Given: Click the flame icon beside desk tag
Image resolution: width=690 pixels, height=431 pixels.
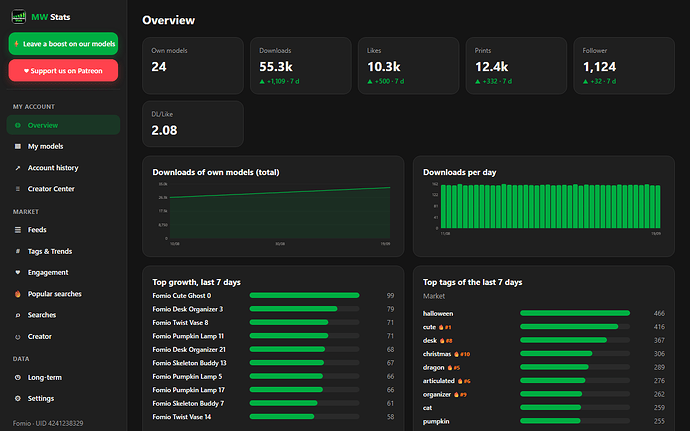Looking at the screenshot, I should [442, 341].
